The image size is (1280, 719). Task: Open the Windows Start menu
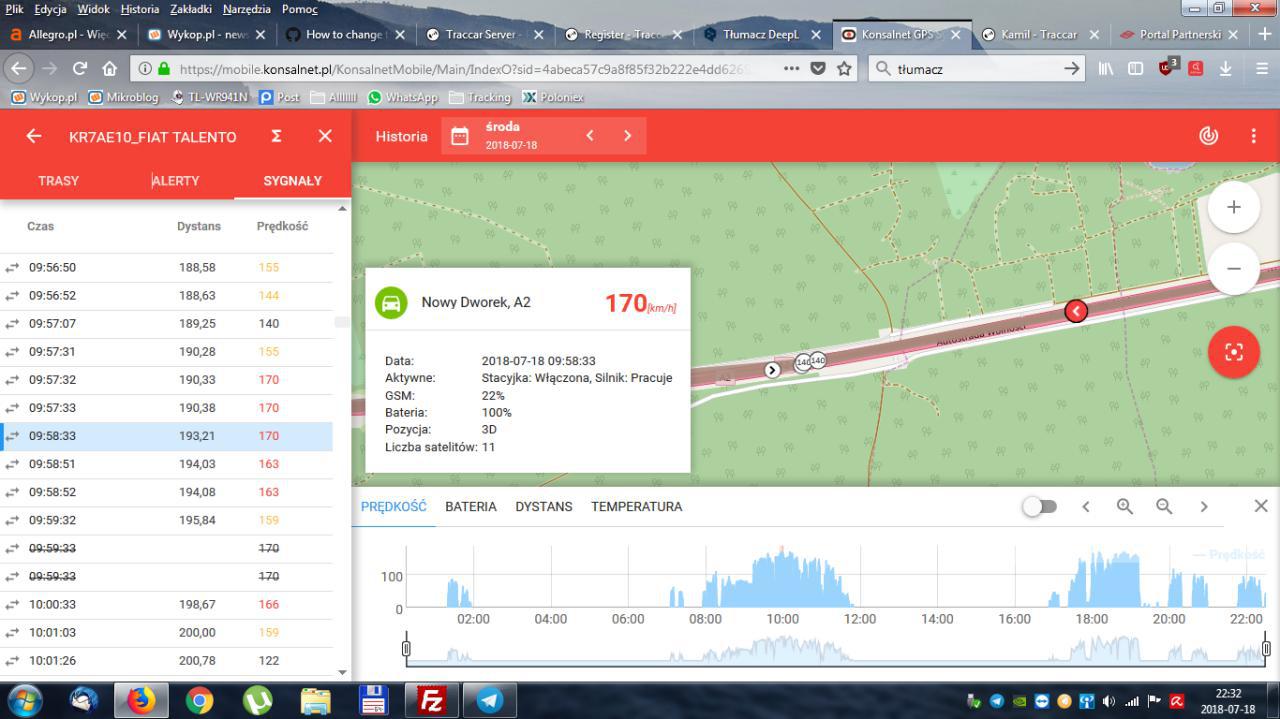point(24,700)
